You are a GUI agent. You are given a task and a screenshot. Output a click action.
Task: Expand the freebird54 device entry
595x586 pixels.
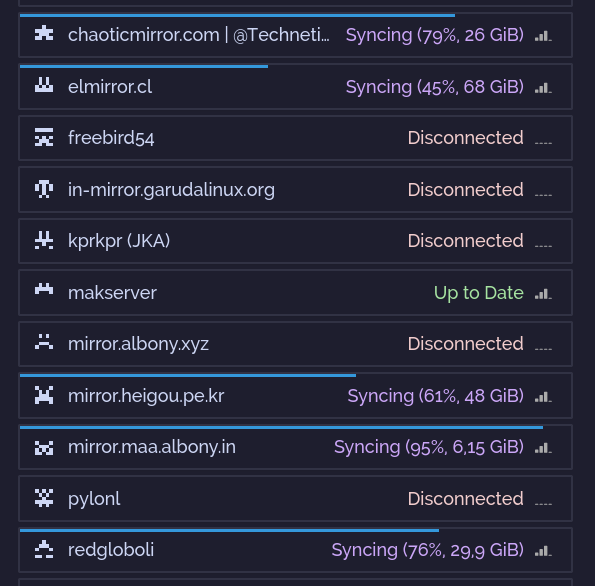(295, 138)
